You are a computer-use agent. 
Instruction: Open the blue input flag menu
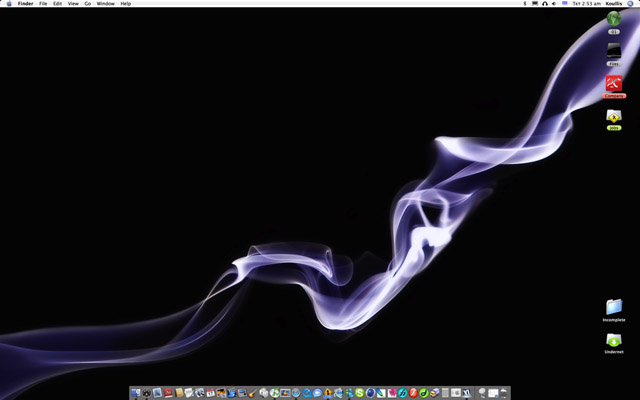[565, 3]
